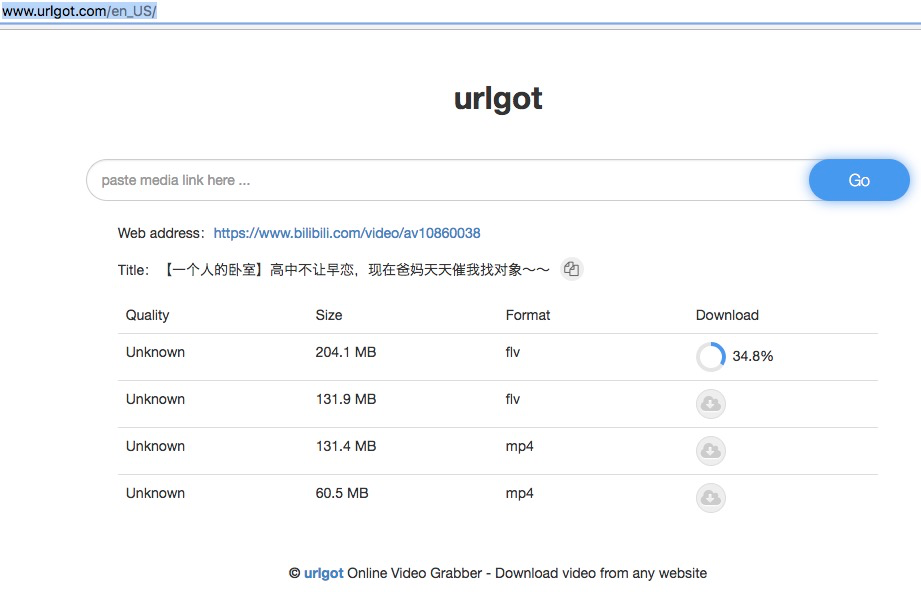Click mp4 format in the 60.5 MB row

point(519,494)
